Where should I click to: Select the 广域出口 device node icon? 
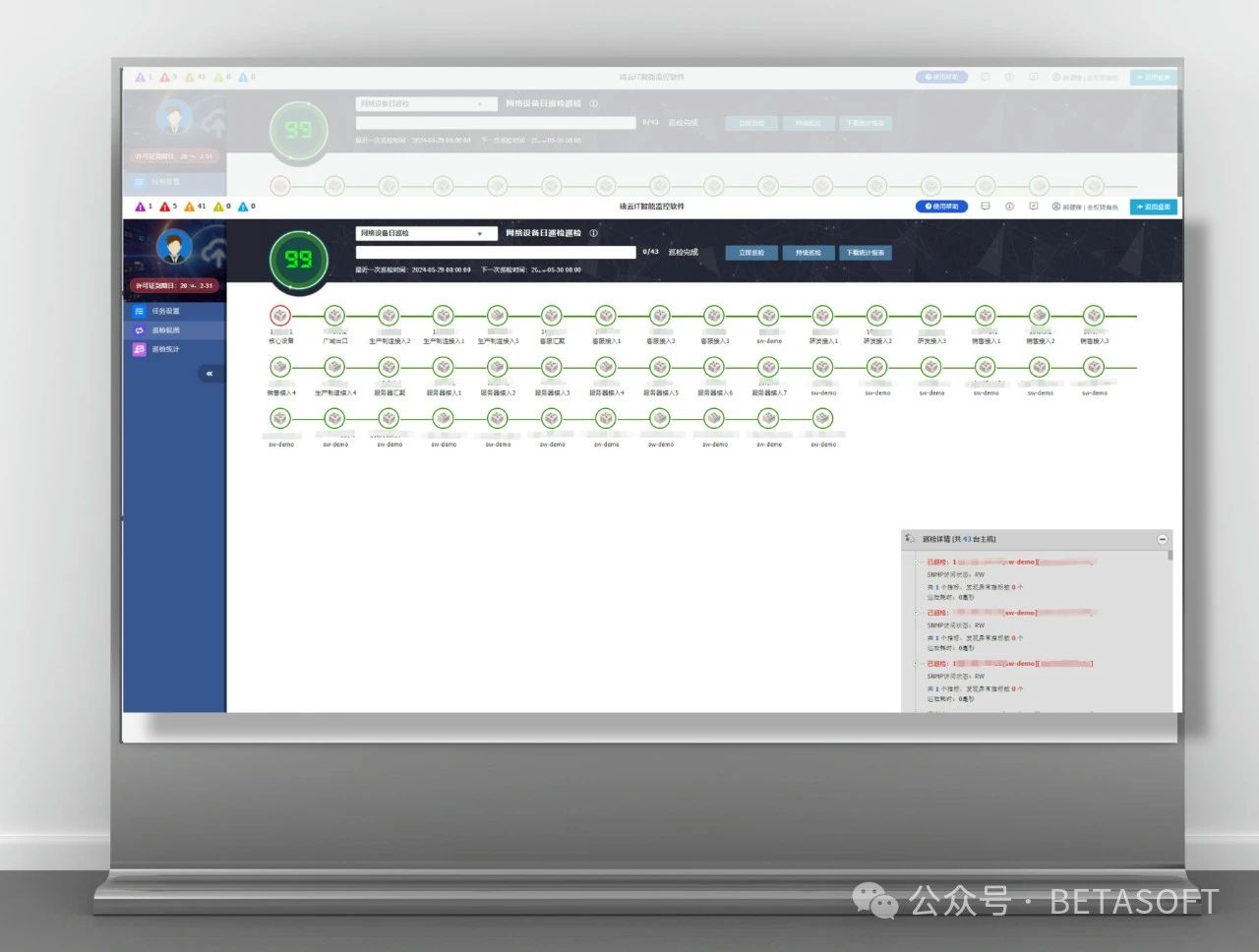pyautogui.click(x=334, y=316)
